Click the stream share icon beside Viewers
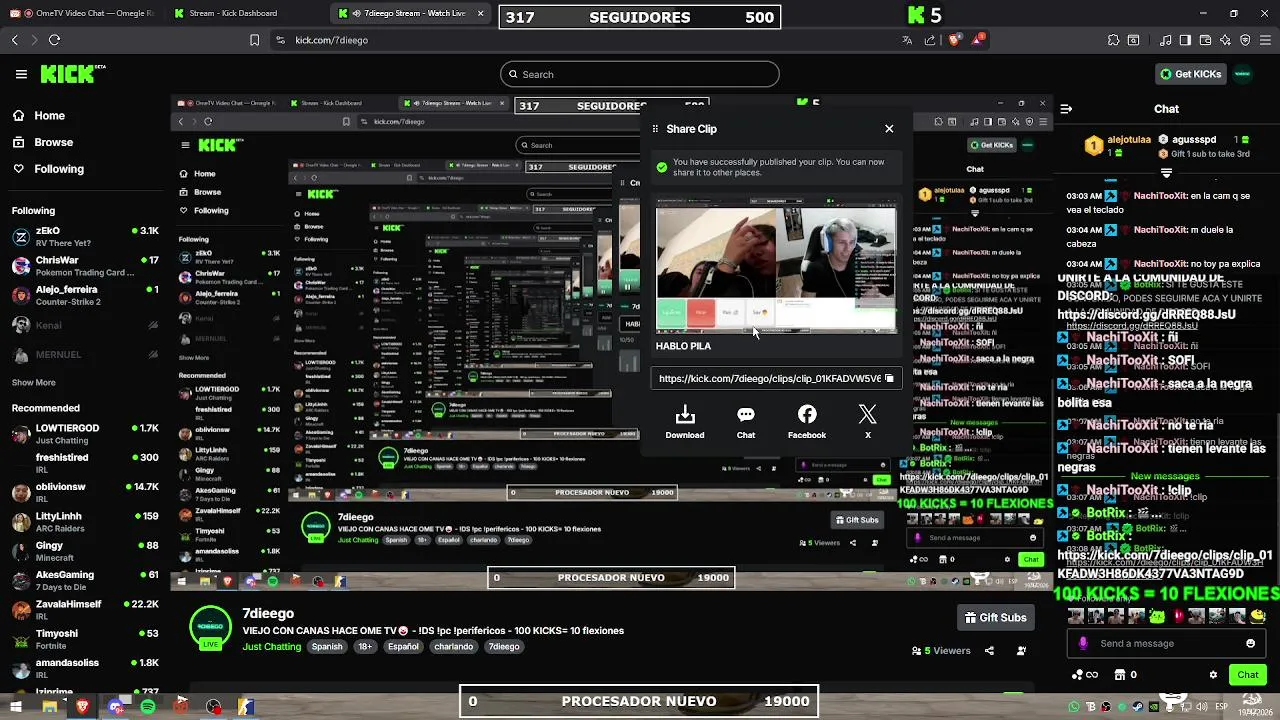Screen dimensions: 1280x720 tap(989, 651)
